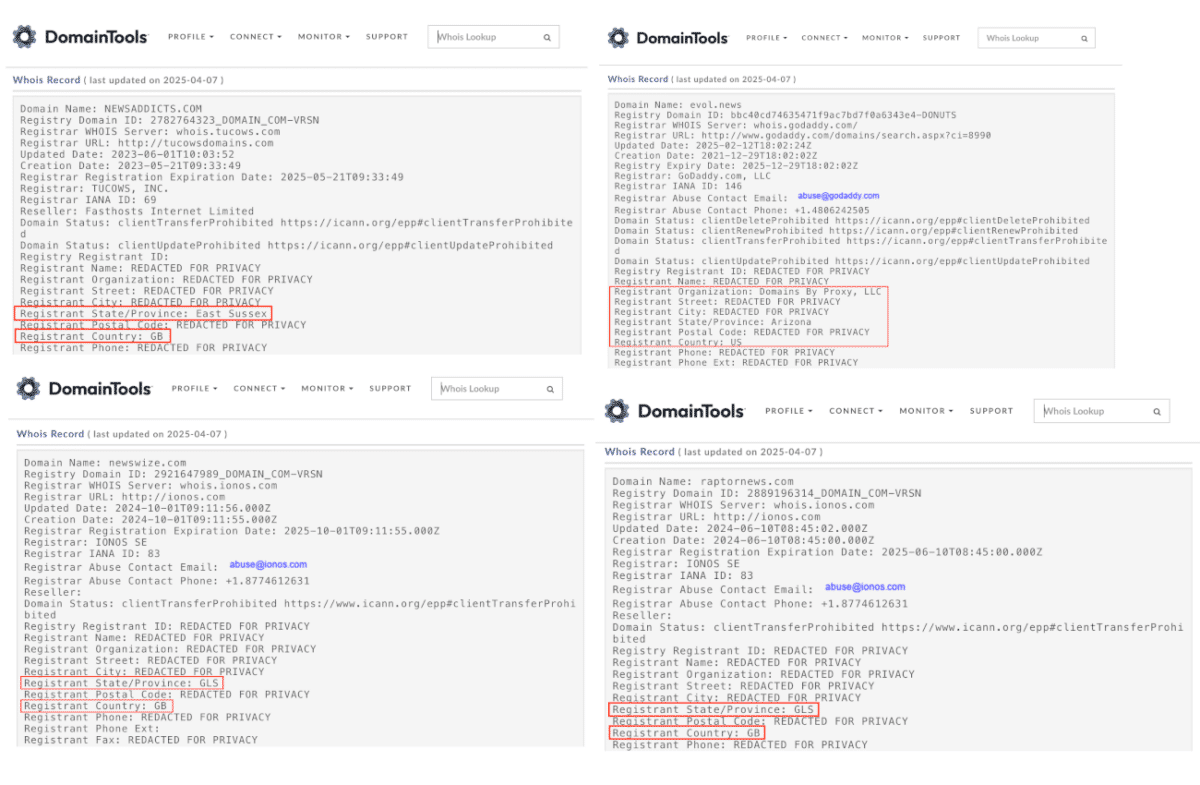Click search magnifier icon in newswize.com panel
The width and height of the screenshot is (1200, 785).
tap(550, 389)
